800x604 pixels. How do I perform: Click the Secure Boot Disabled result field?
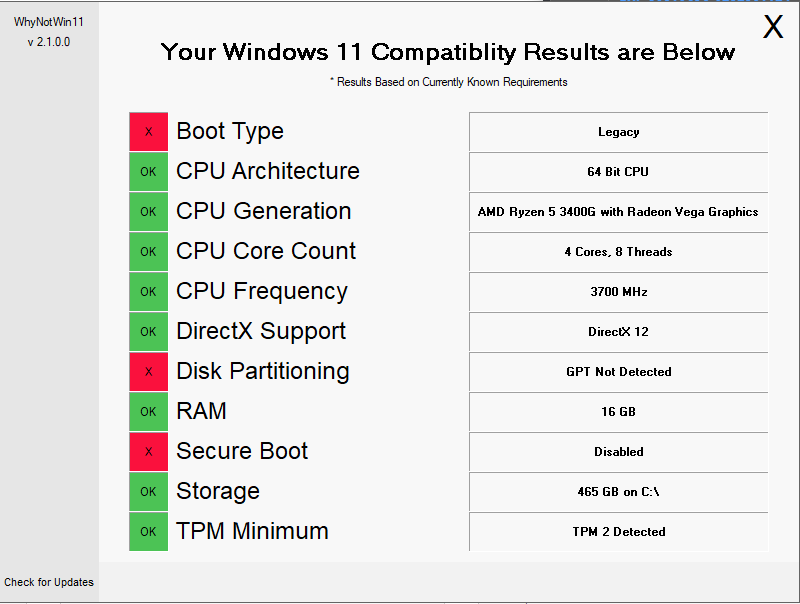click(x=618, y=452)
